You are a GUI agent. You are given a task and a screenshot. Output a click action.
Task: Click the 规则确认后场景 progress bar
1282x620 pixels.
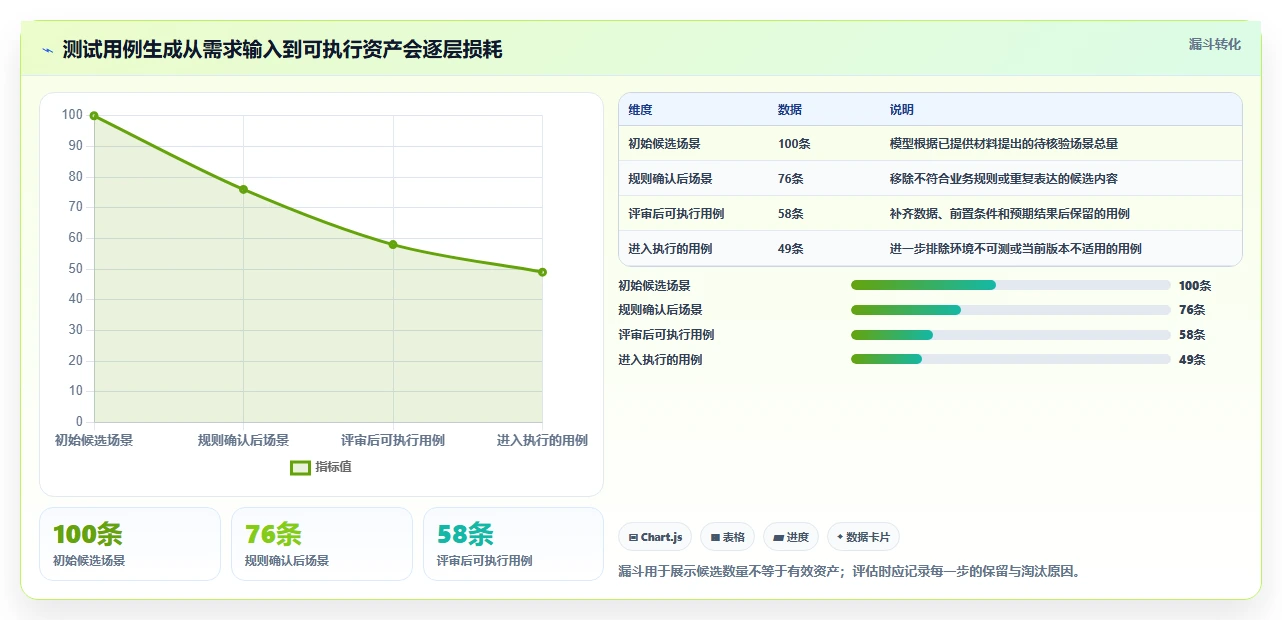click(x=1010, y=310)
